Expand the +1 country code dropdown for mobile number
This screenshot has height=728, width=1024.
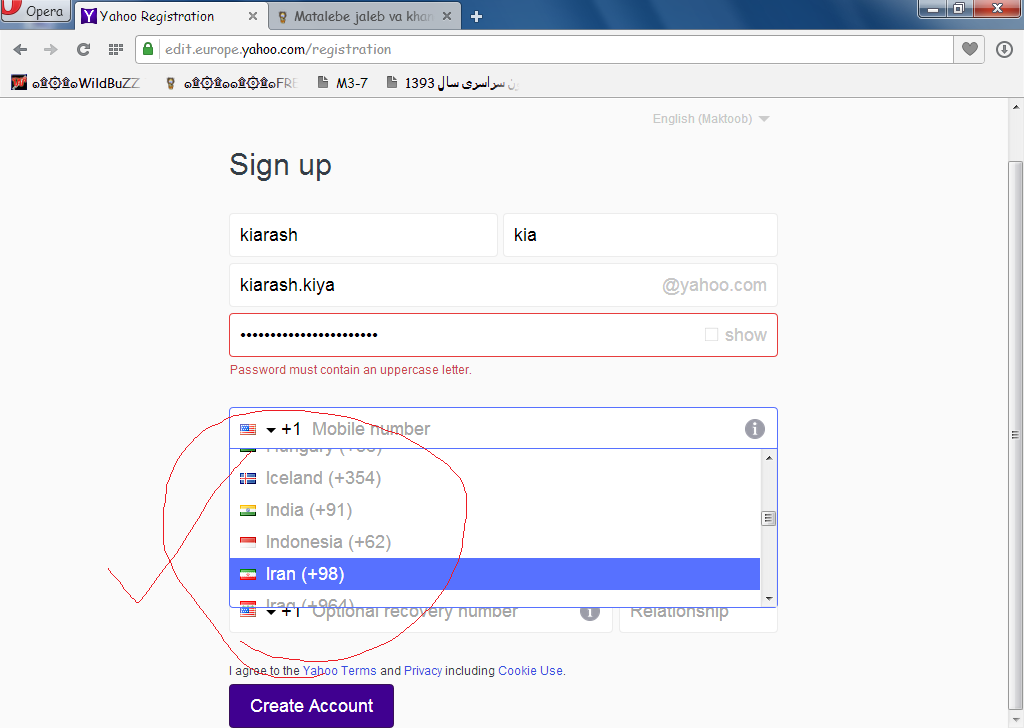(283, 429)
